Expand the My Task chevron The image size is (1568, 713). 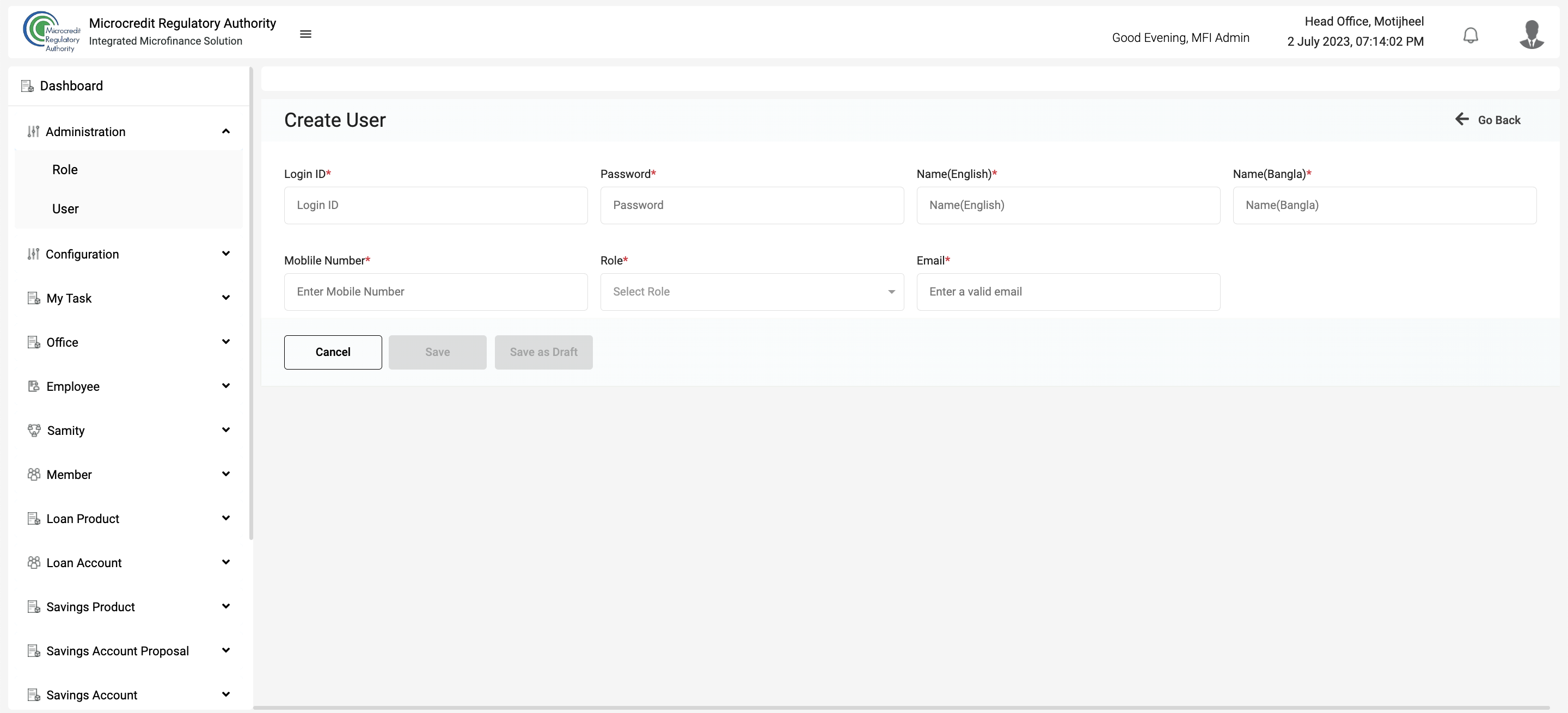tap(226, 298)
